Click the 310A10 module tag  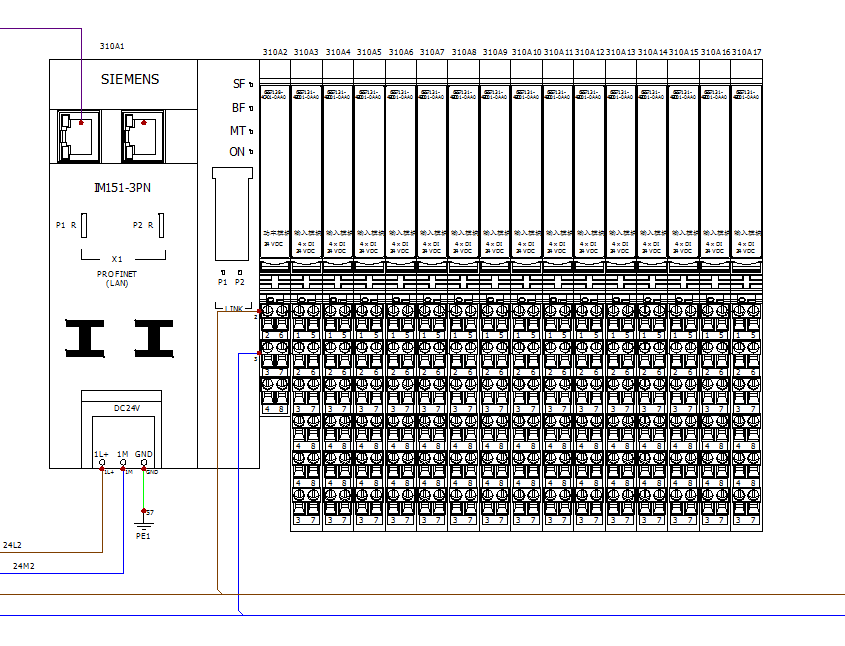point(527,52)
